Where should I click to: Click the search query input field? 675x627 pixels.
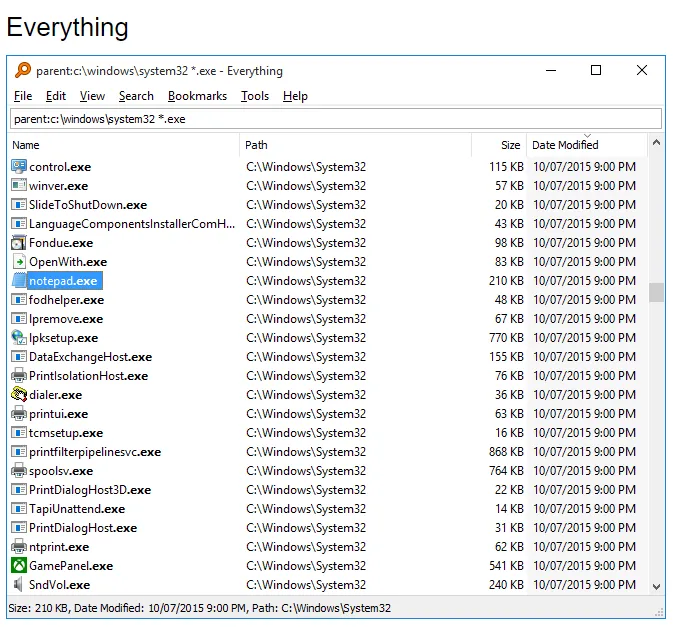(336, 119)
